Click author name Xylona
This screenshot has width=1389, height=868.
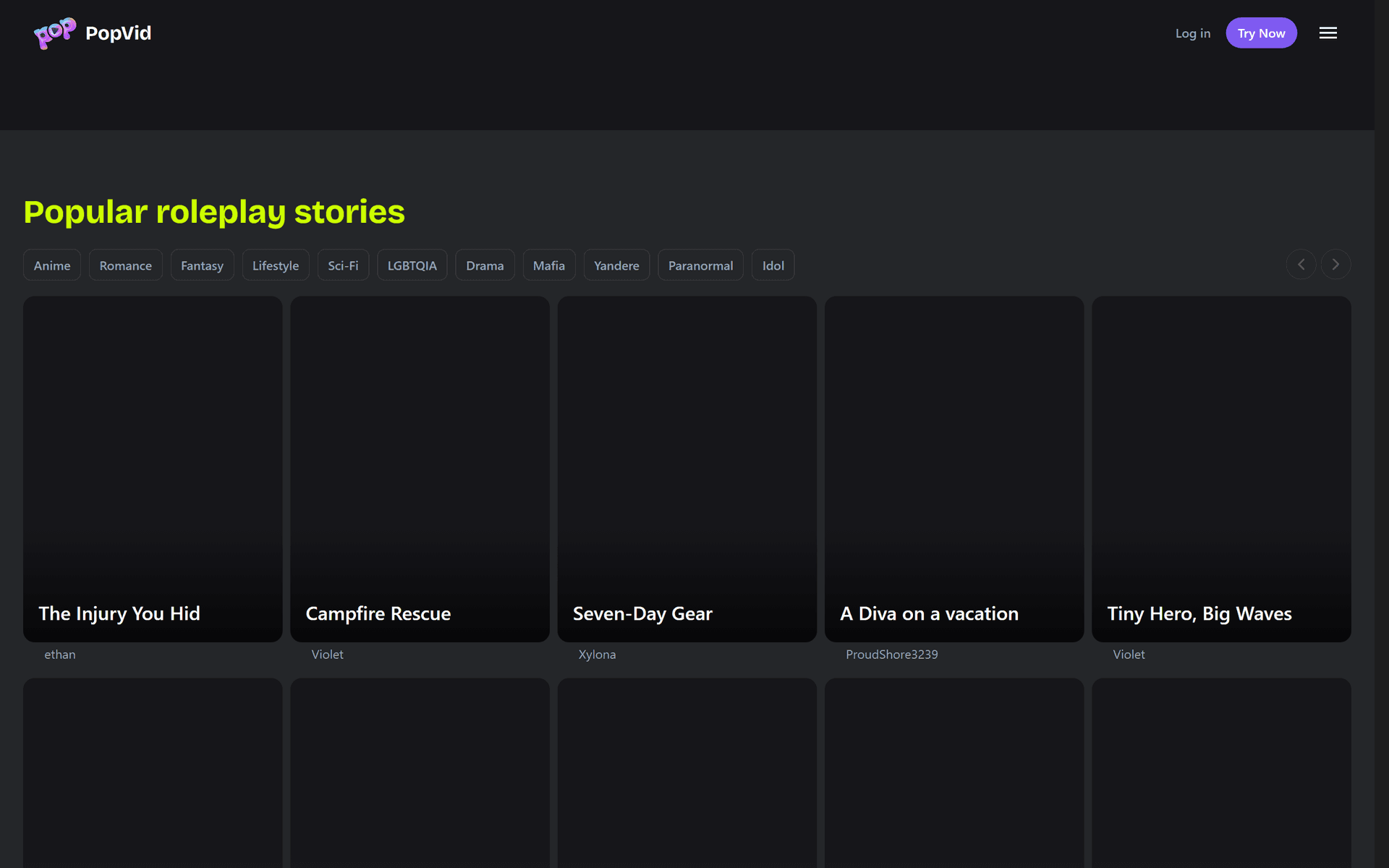(598, 655)
